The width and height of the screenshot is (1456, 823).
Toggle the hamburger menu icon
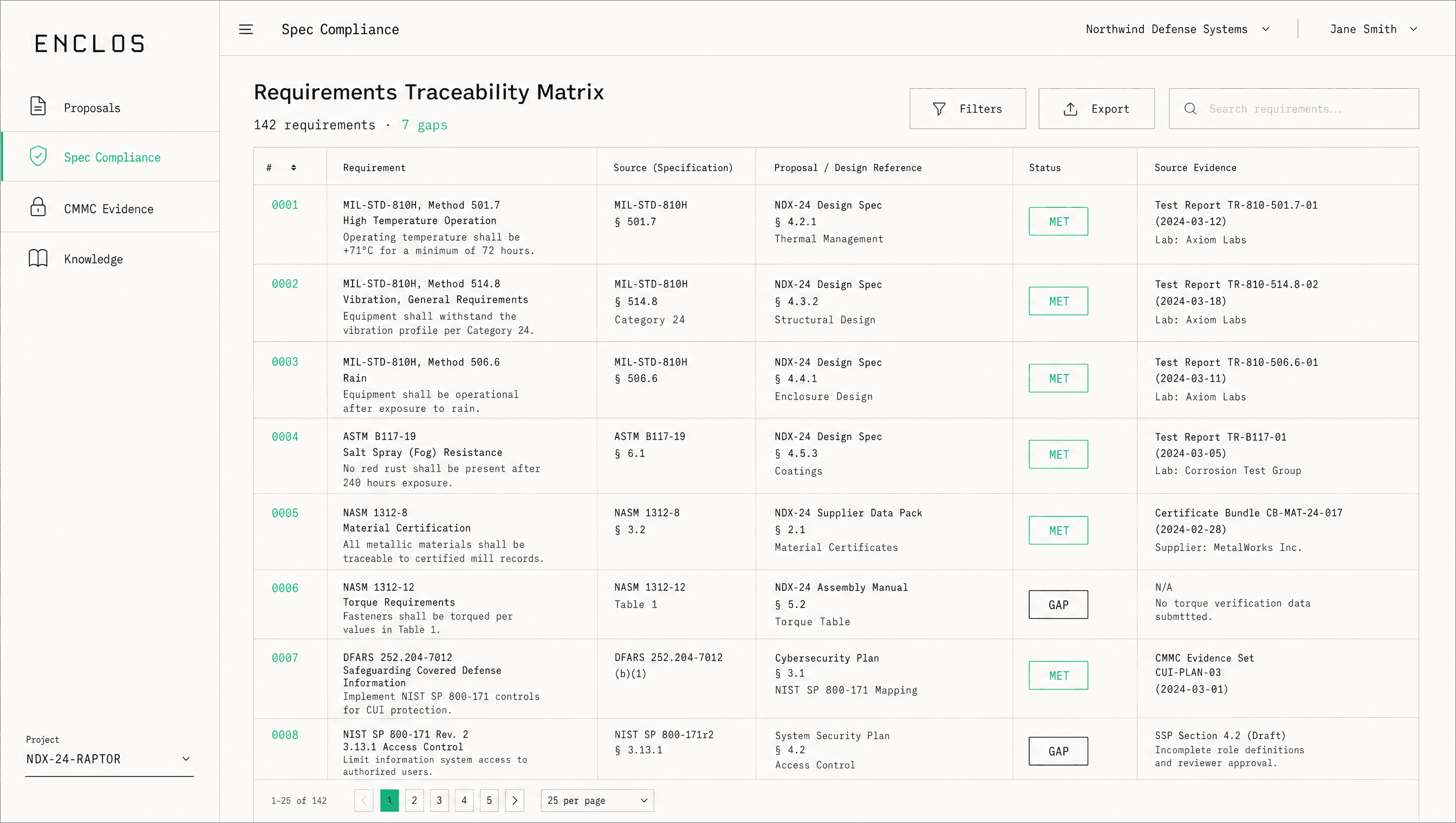coord(245,29)
